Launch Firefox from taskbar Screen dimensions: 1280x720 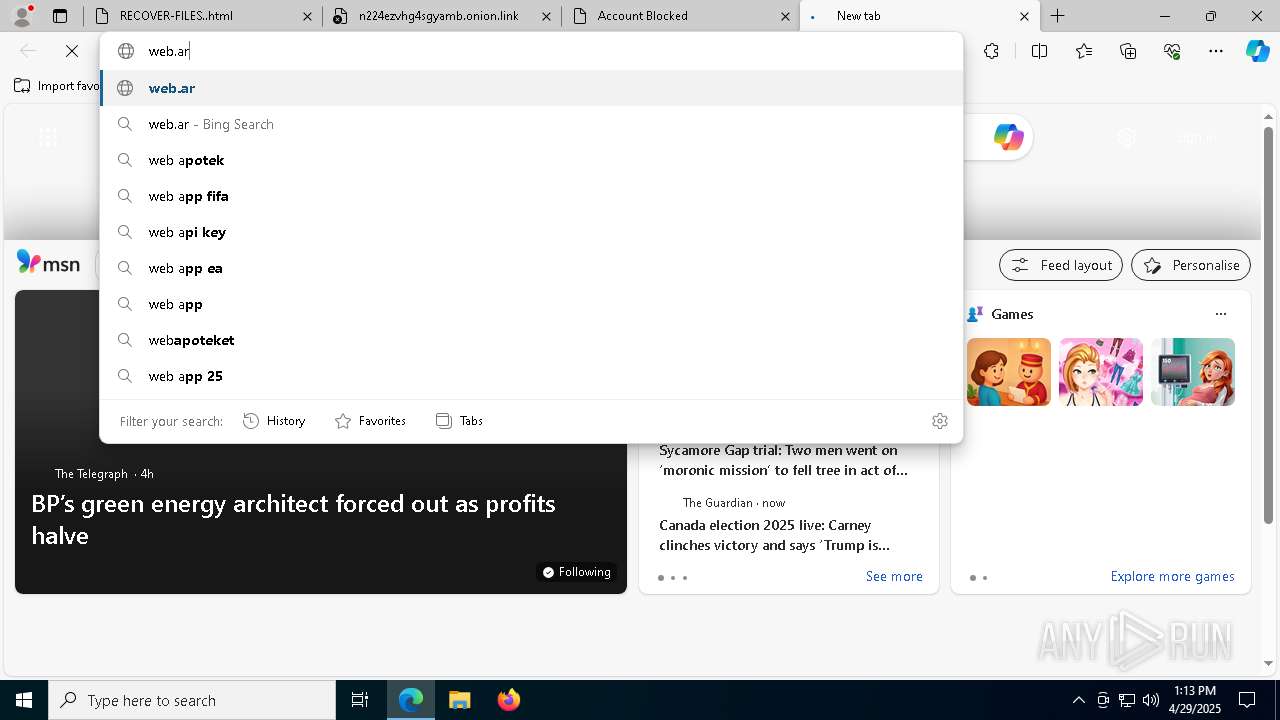click(x=508, y=700)
